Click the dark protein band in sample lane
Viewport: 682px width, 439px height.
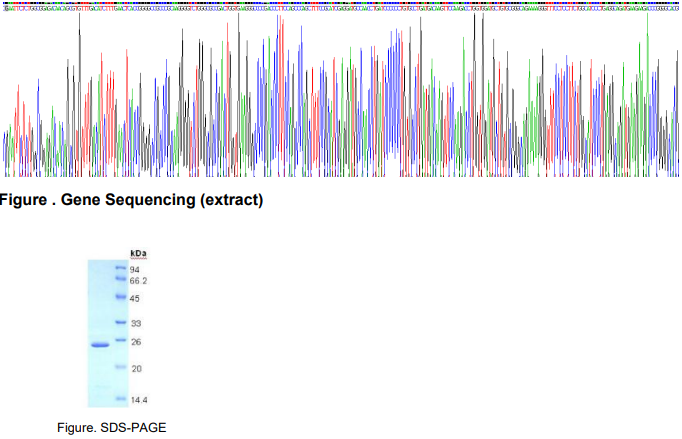point(99,345)
